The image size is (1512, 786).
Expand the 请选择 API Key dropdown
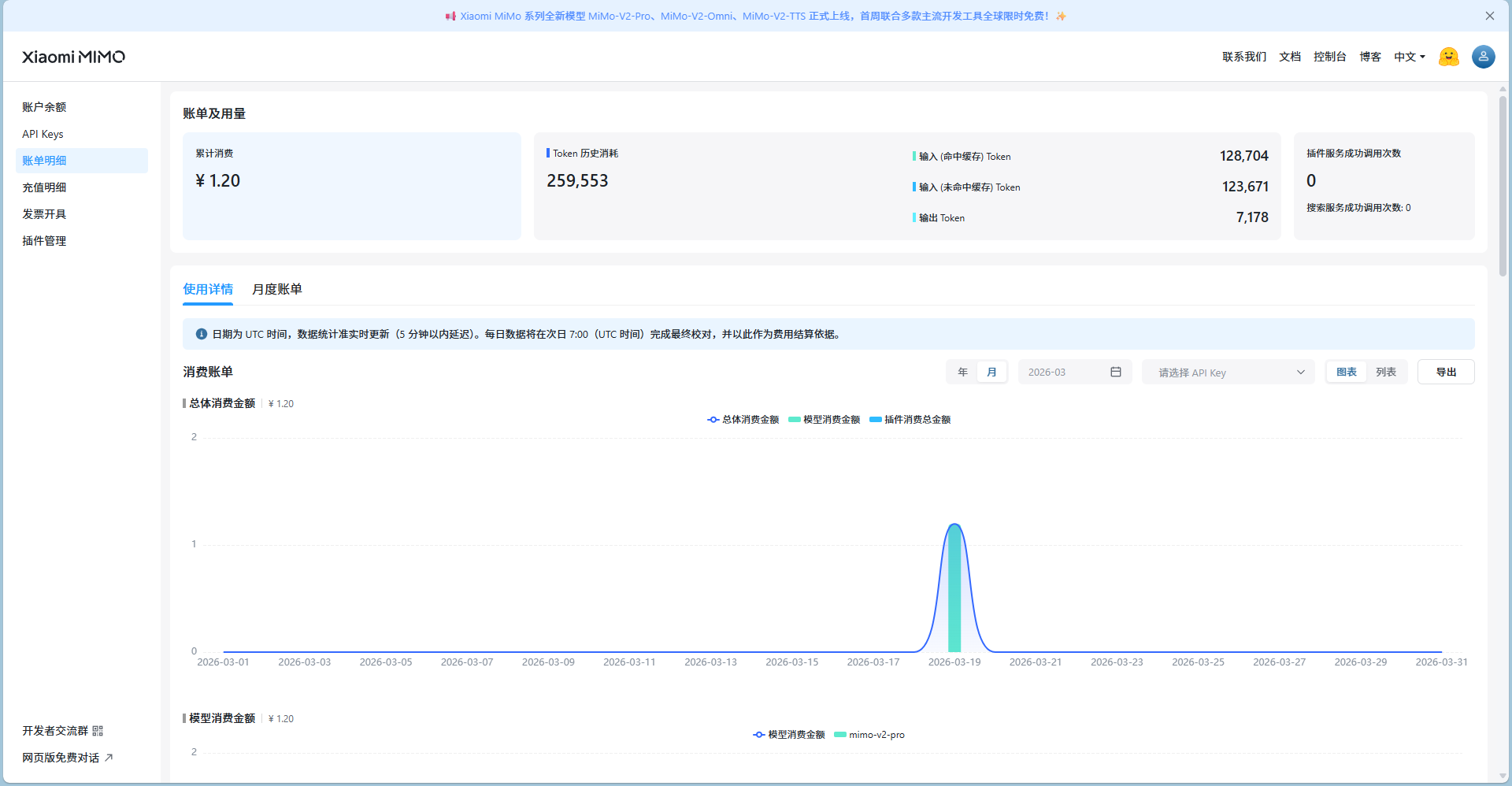tap(1228, 373)
